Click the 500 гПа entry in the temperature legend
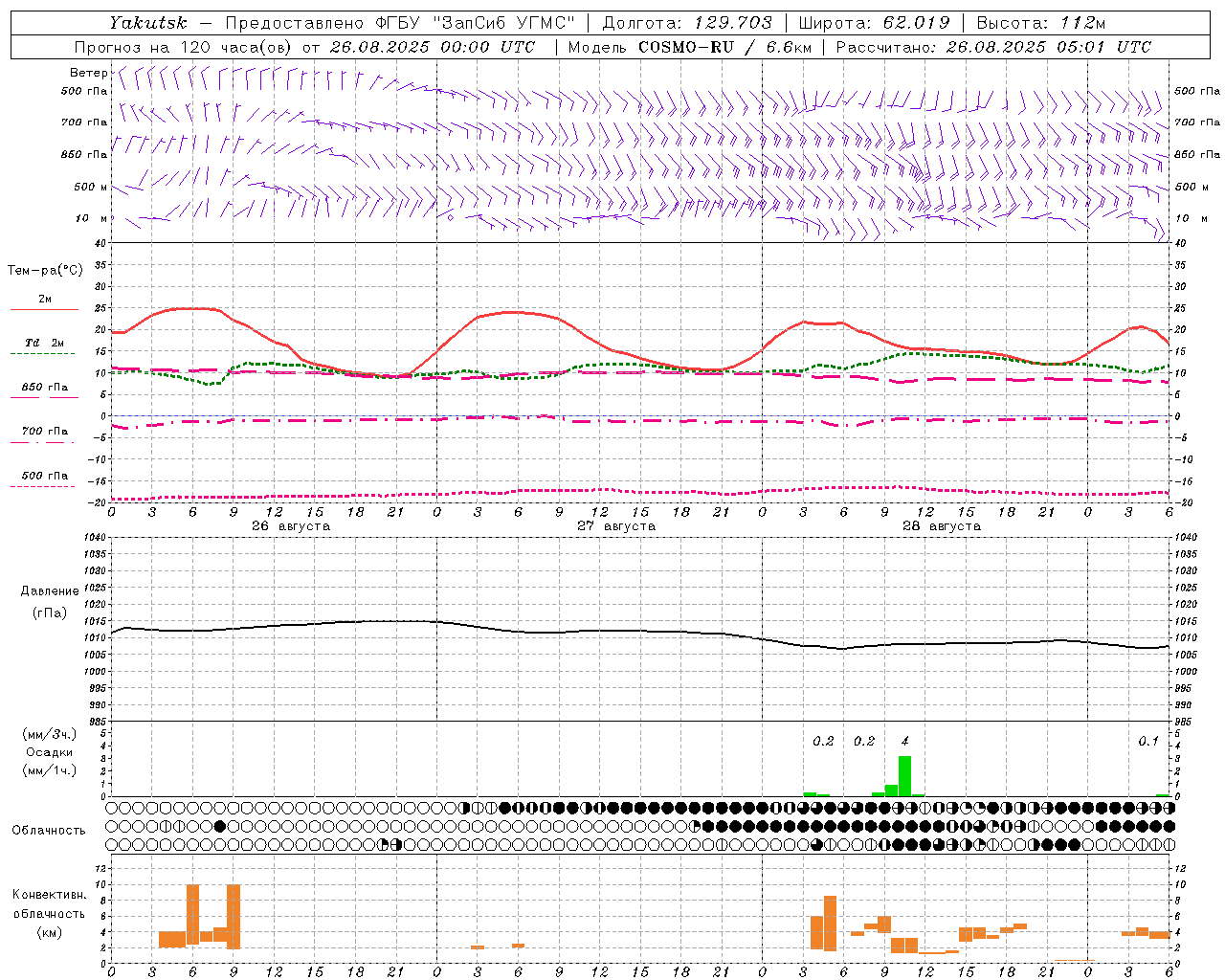This screenshot has height=980, width=1225. 44,476
